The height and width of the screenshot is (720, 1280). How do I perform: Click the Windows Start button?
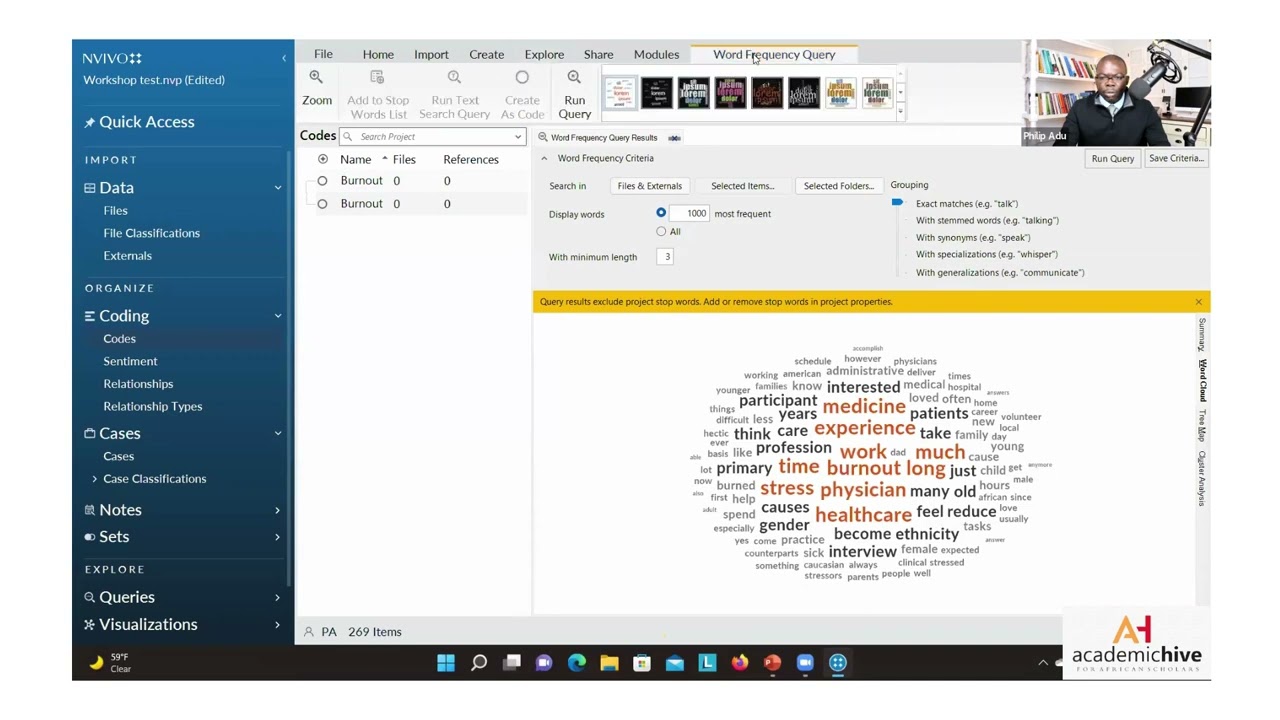[x=446, y=662]
